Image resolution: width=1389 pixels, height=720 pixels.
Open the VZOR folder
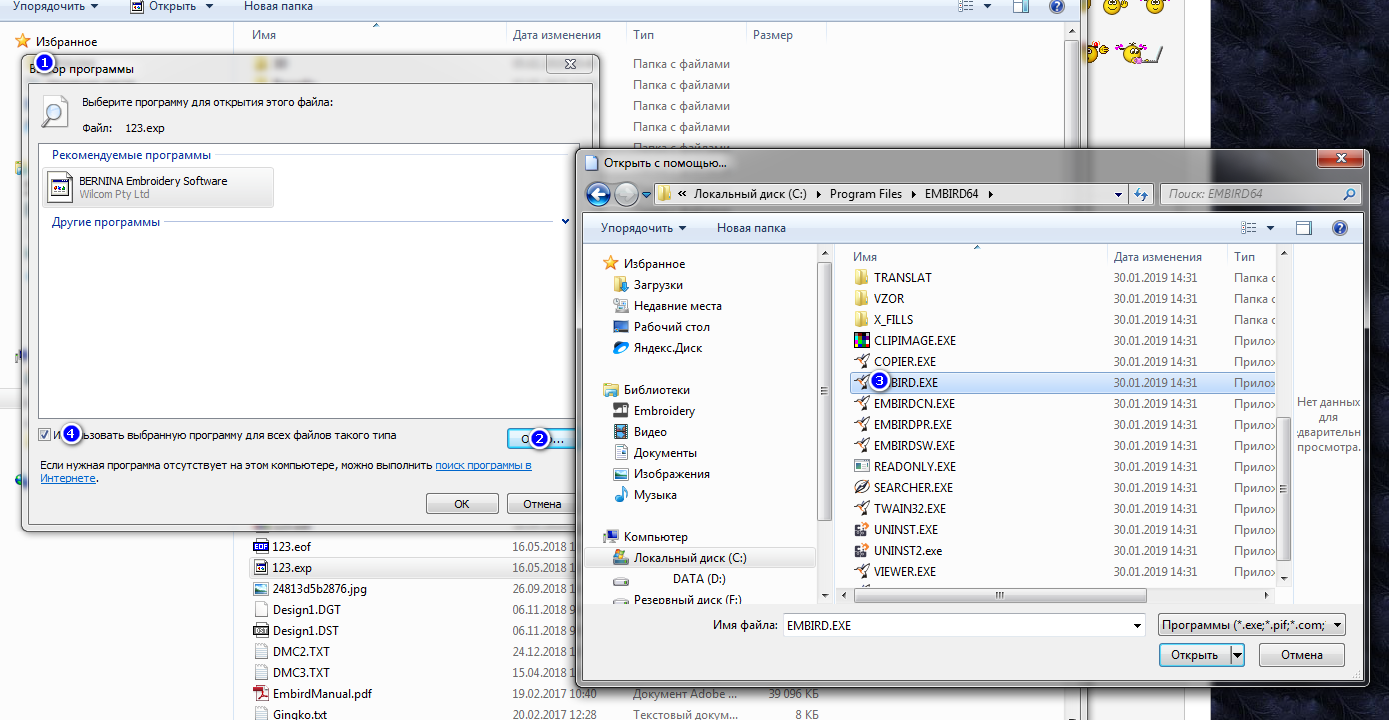pyautogui.click(x=889, y=299)
